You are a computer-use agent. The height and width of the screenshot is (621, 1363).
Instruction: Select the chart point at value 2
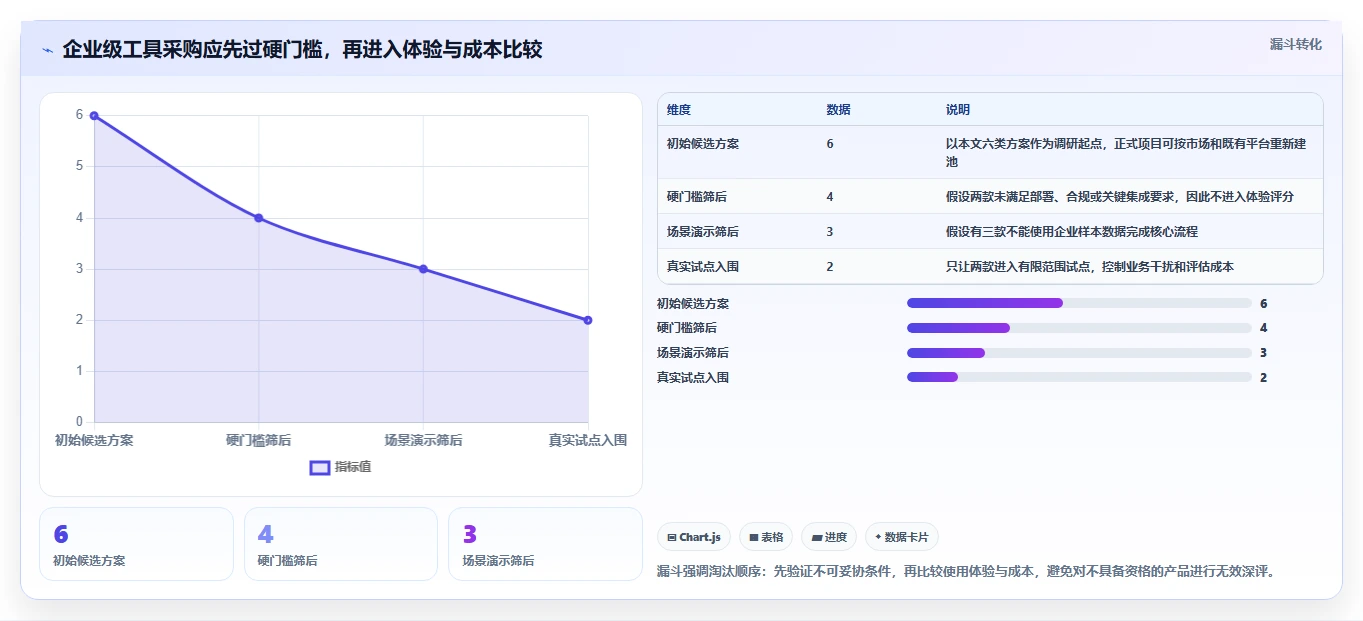[588, 320]
